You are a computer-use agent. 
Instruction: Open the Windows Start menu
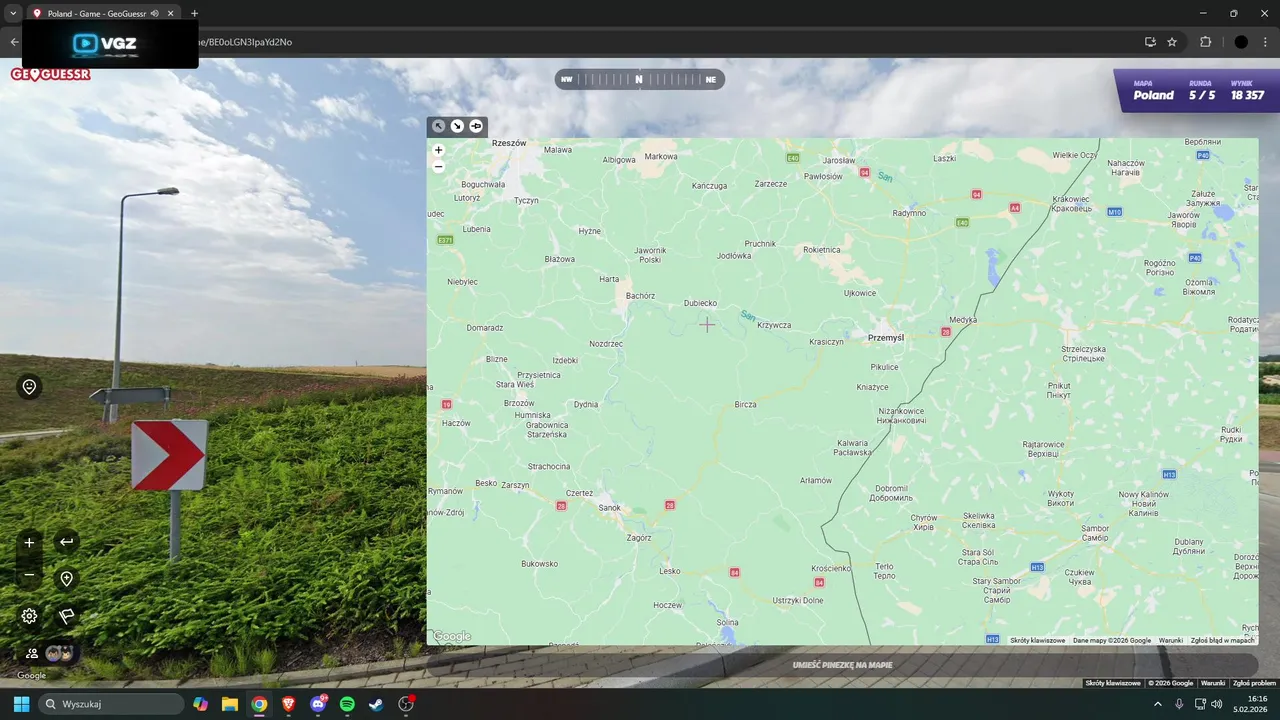(x=21, y=704)
